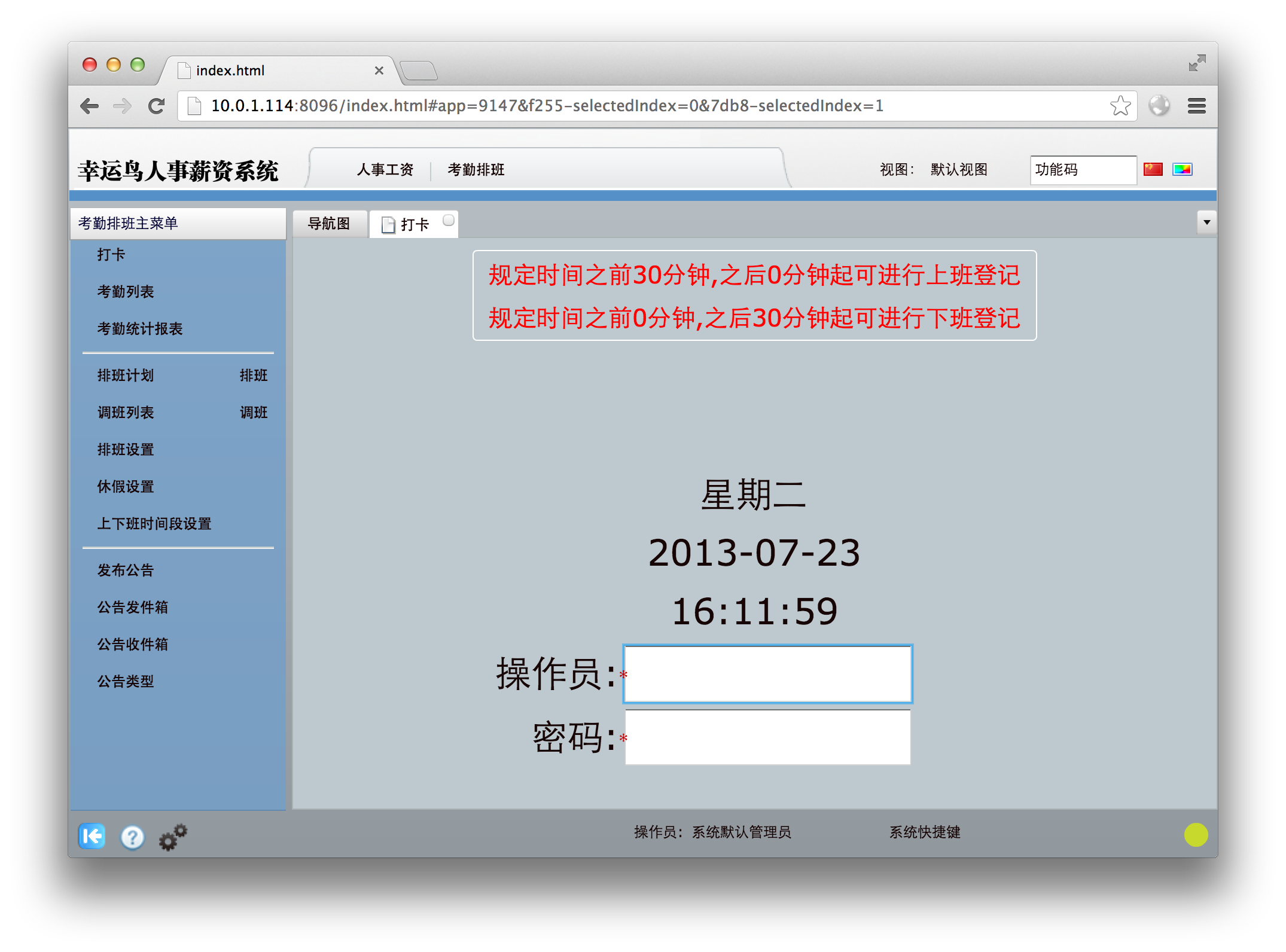Close the index.html browser tab

tap(379, 71)
